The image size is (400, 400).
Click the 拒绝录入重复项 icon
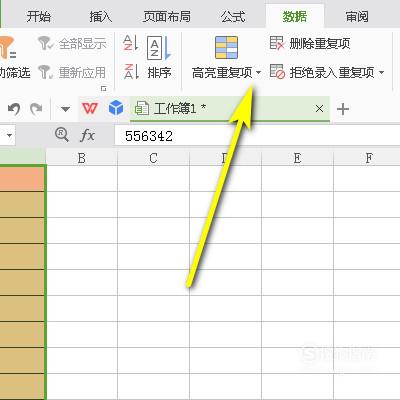point(277,72)
